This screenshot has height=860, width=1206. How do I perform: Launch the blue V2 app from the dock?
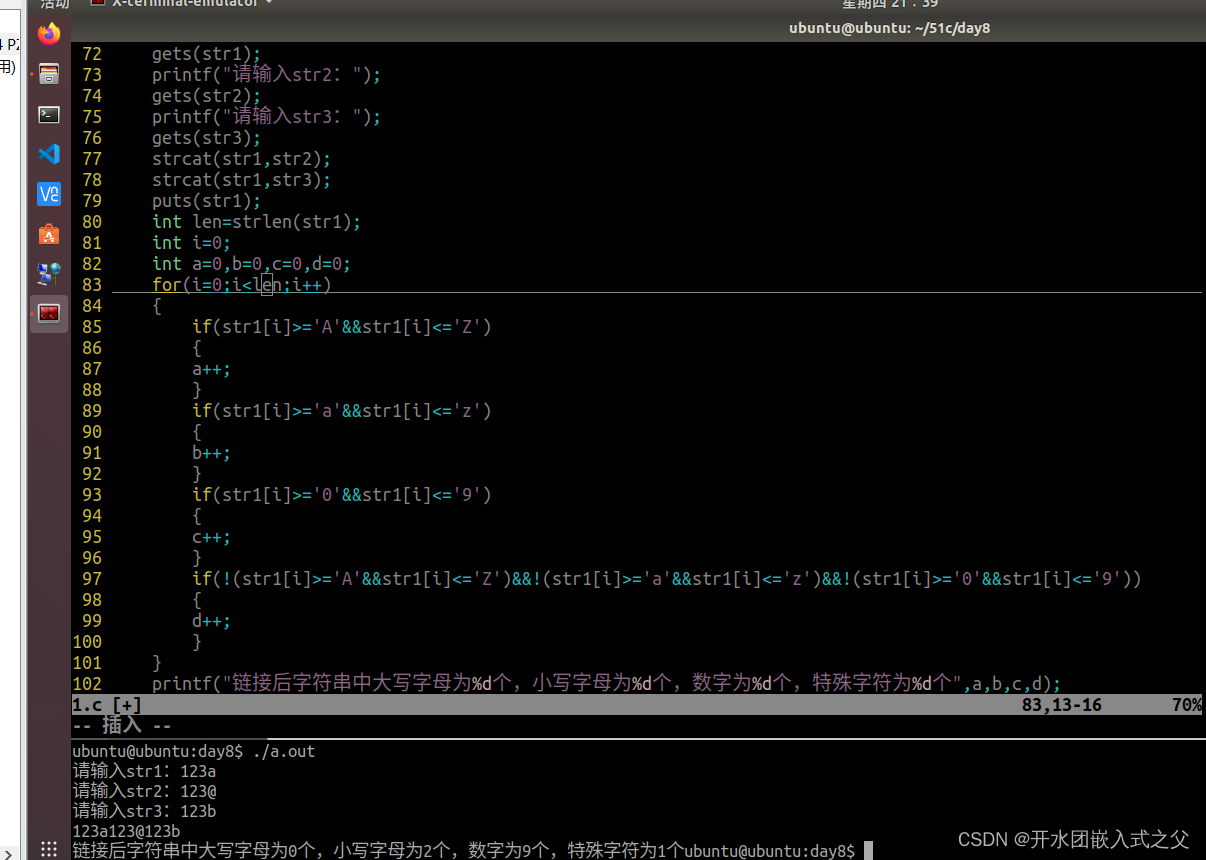pyautogui.click(x=48, y=194)
